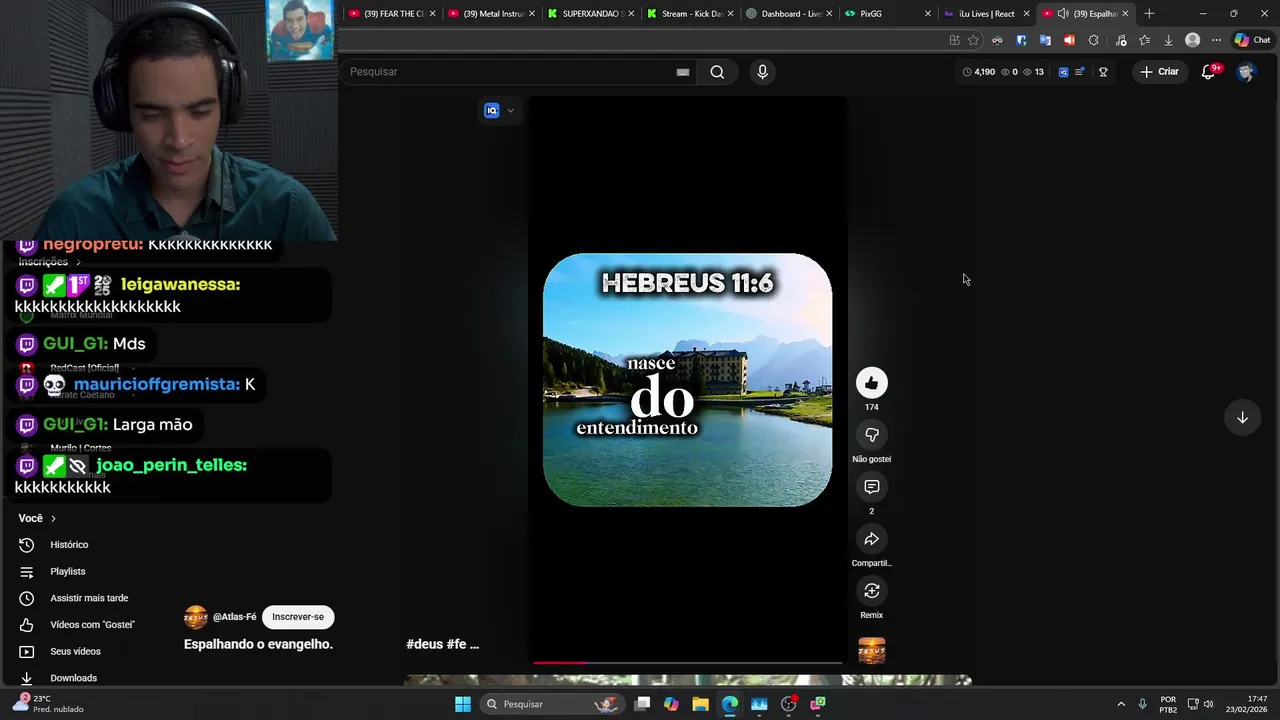Open the Windows Start menu
Viewport: 1280px width, 720px height.
462,704
